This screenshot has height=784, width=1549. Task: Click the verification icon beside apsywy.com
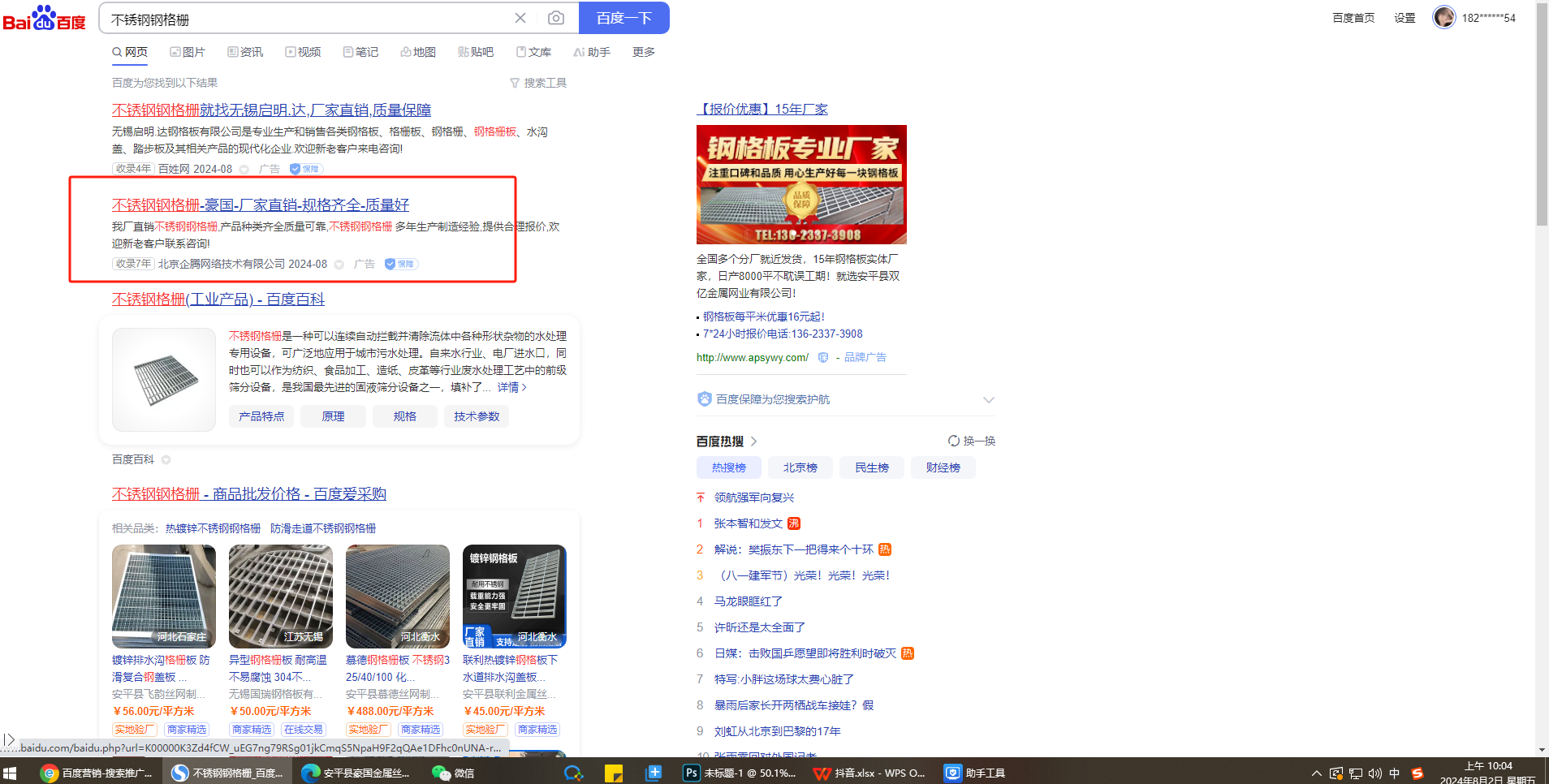point(823,357)
